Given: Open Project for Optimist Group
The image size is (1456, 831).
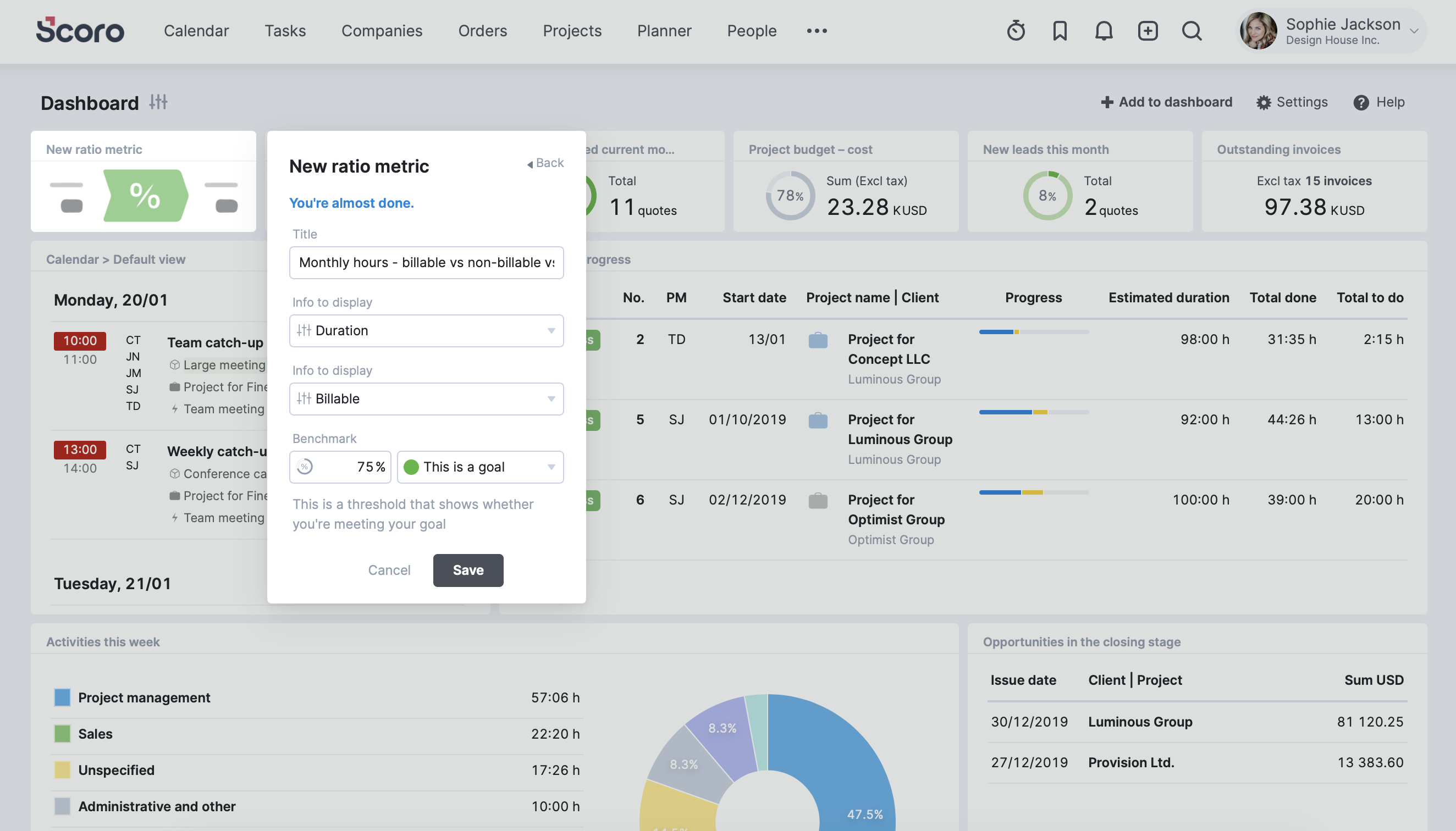Looking at the screenshot, I should click(x=896, y=509).
